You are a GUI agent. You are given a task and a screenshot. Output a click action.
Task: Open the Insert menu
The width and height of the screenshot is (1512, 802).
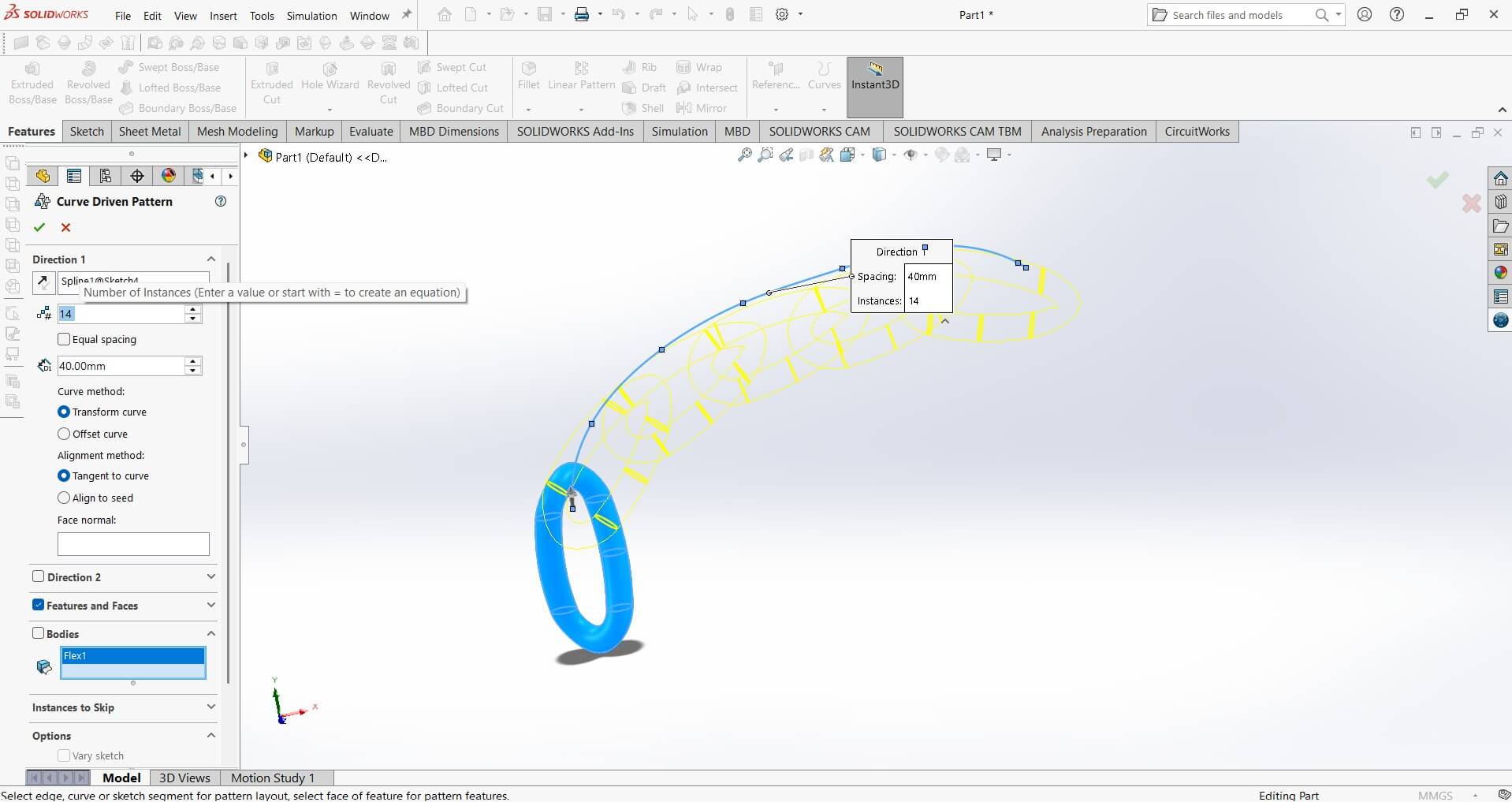223,16
